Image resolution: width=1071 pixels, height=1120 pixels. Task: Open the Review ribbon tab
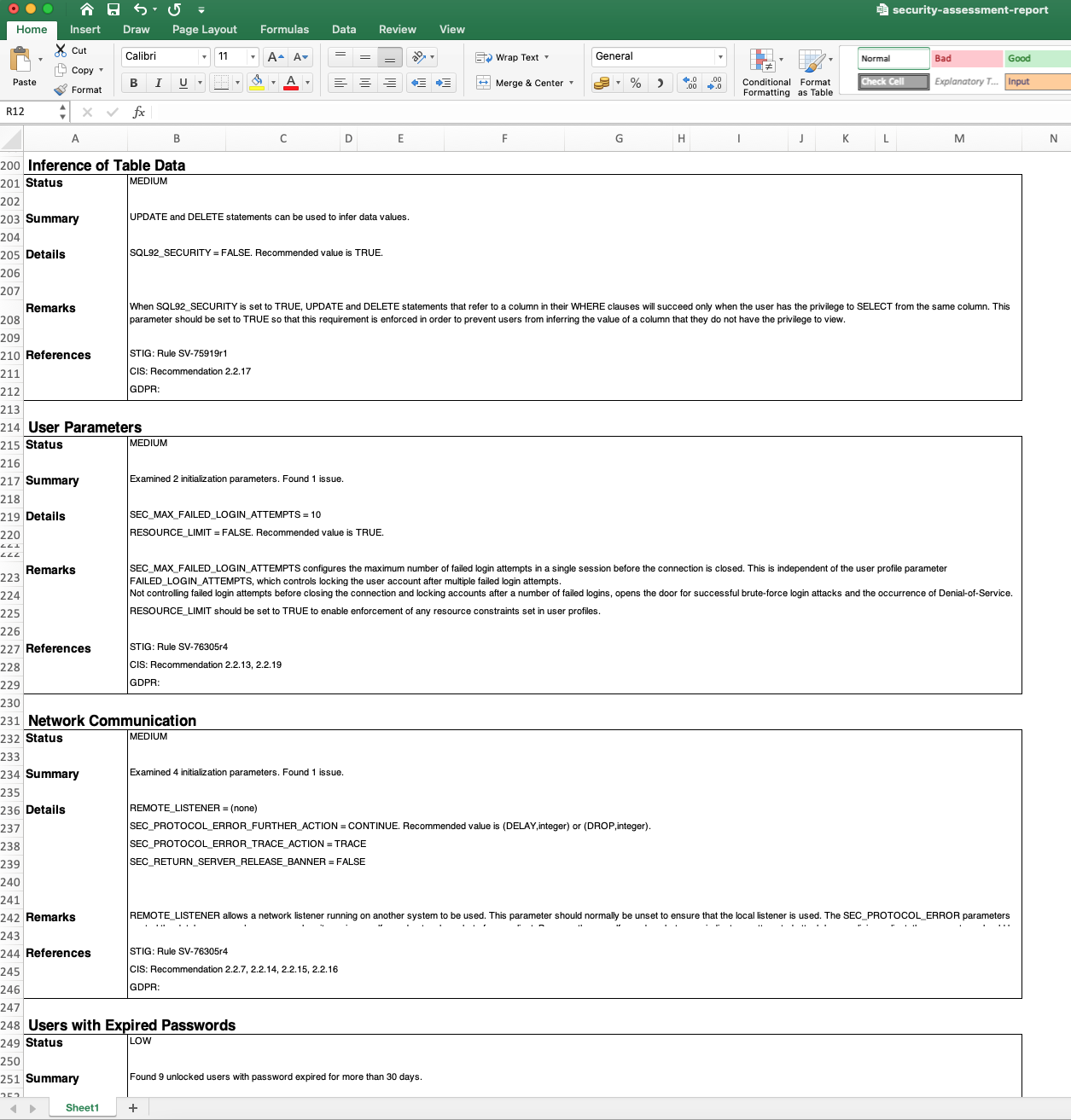(398, 29)
